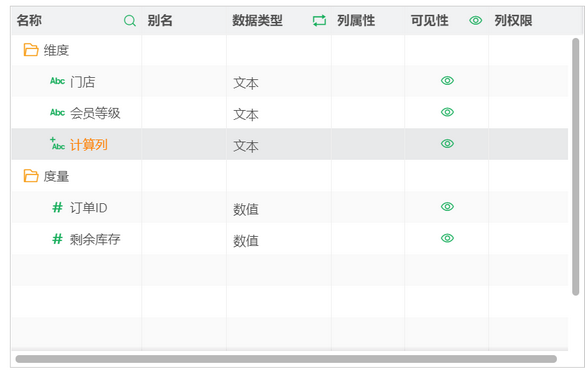This screenshot has height=370, width=585.
Task: Toggle visibility of the 门店 column
Action: [x=447, y=81]
